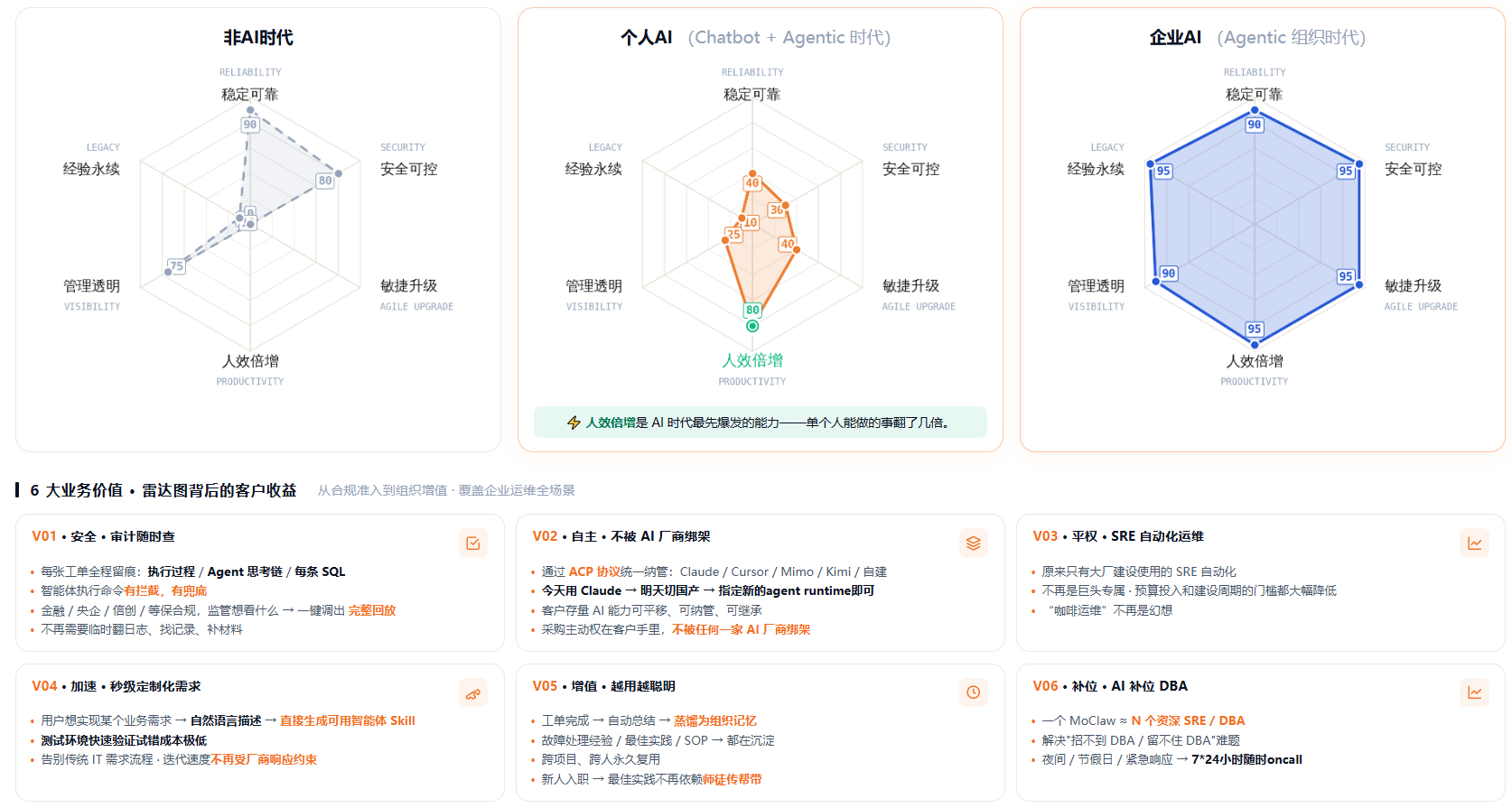Click the 6 大业务价值 section heading
Screen dimensions: 1512x808
pyautogui.click(x=163, y=490)
